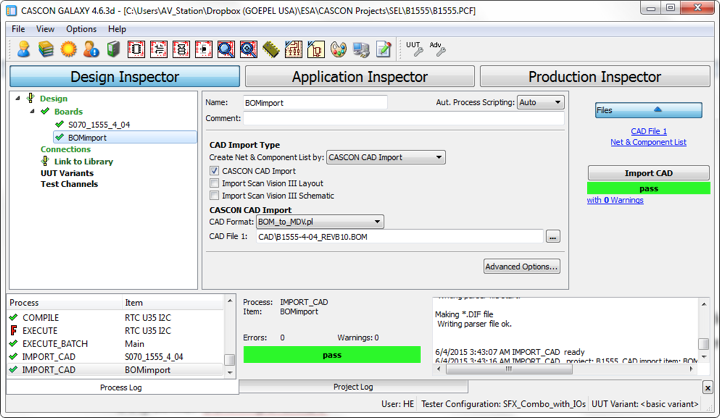Viewport: 720px width, 418px height.
Task: Open the with 0 Warnings link
Action: pyautogui.click(x=615, y=200)
